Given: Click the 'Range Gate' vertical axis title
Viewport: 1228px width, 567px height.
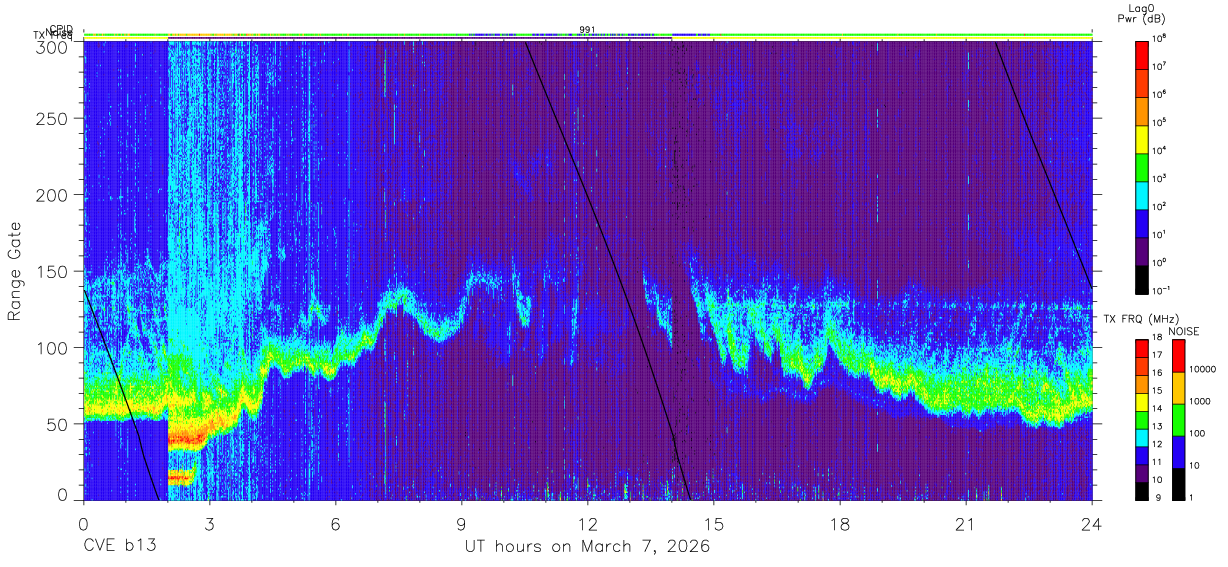Looking at the screenshot, I should click(15, 272).
